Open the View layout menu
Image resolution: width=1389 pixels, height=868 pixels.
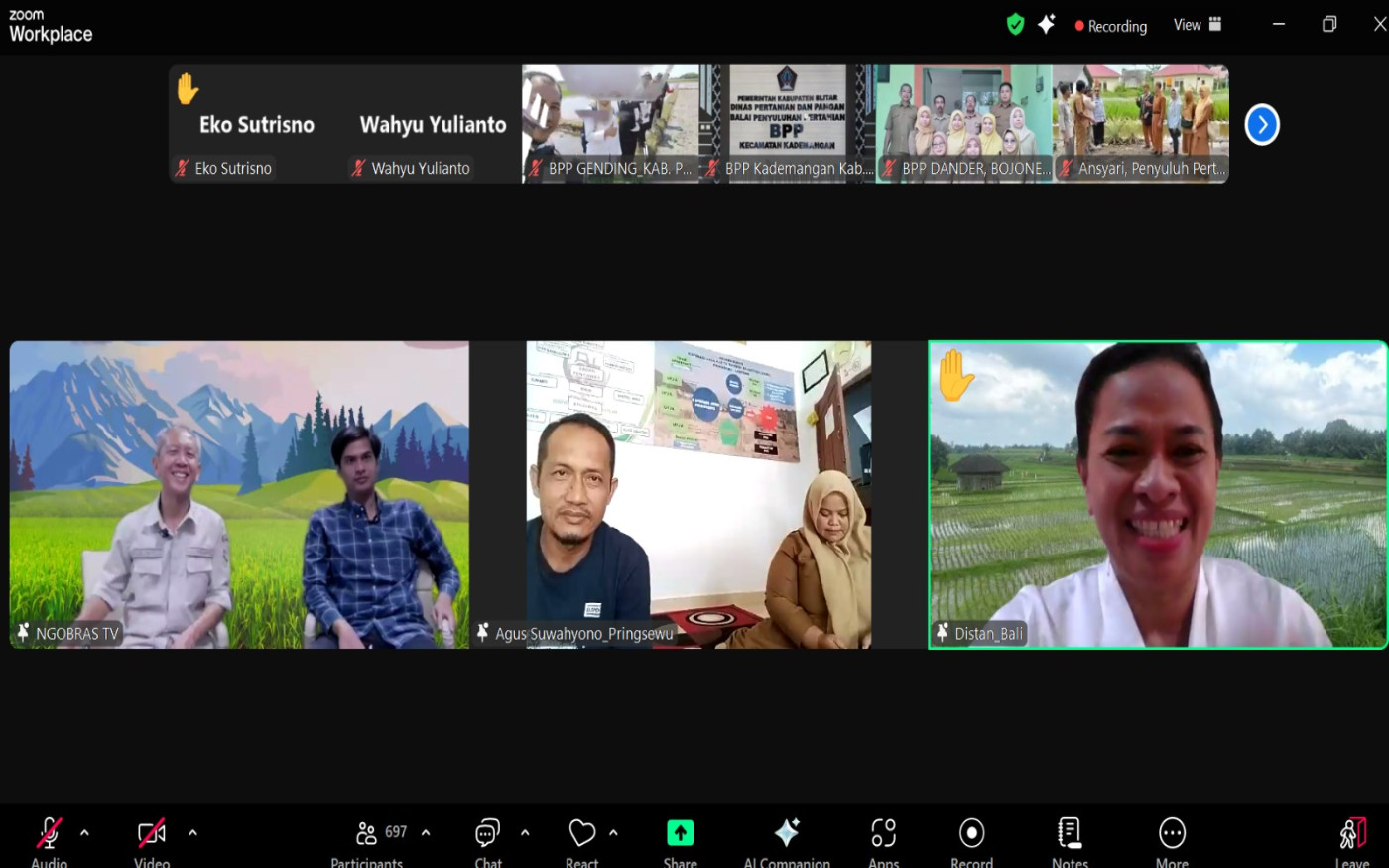point(1198,25)
